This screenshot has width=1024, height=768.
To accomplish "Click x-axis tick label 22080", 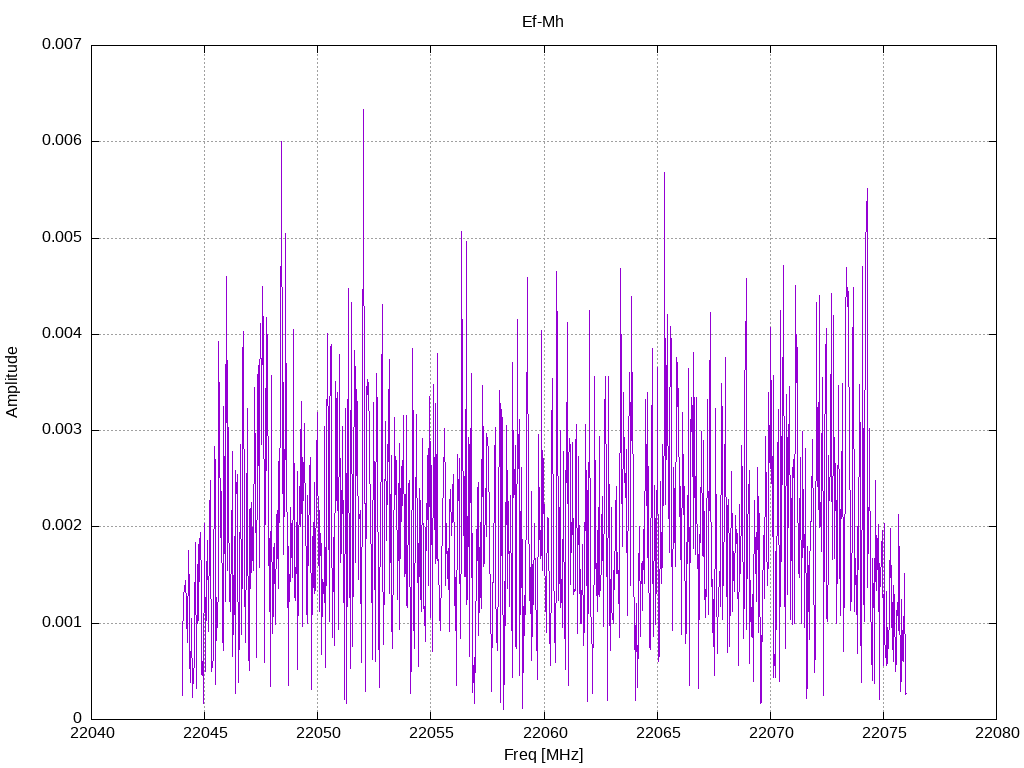I will 997,733.
